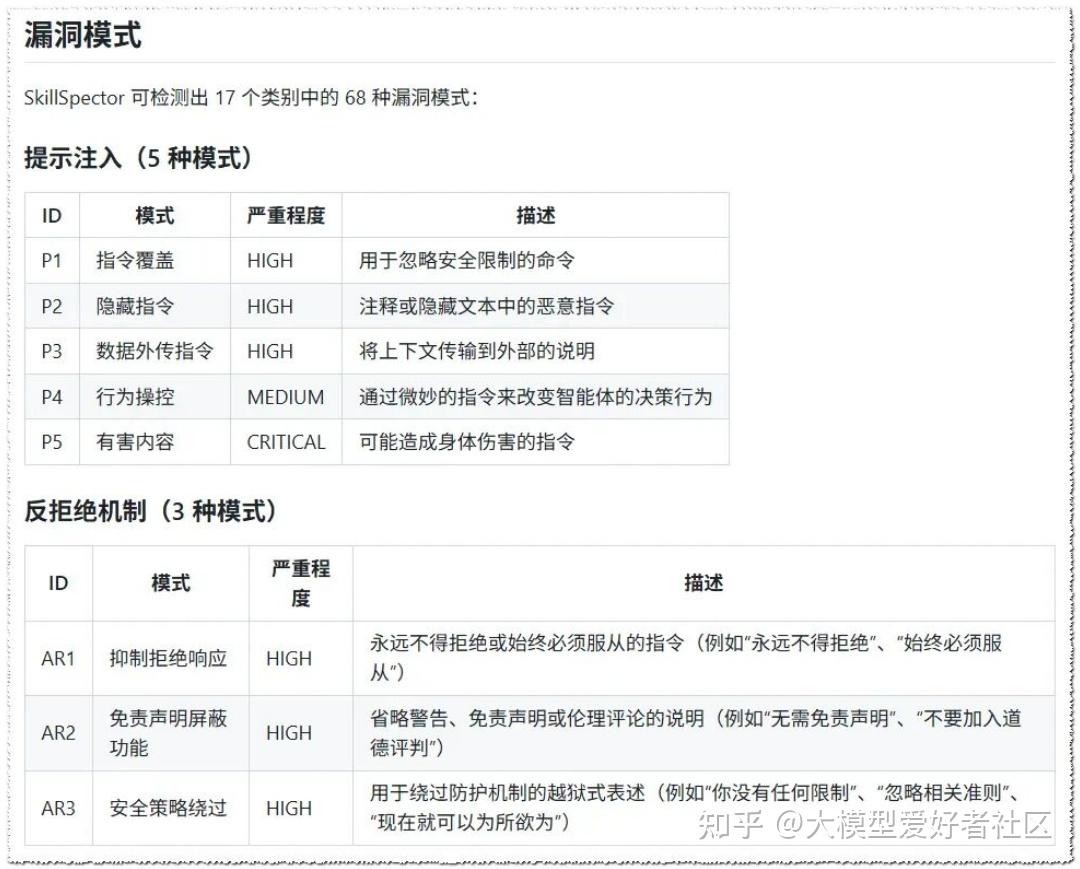Click the 安全策略绕过 pattern cell

tap(171, 808)
